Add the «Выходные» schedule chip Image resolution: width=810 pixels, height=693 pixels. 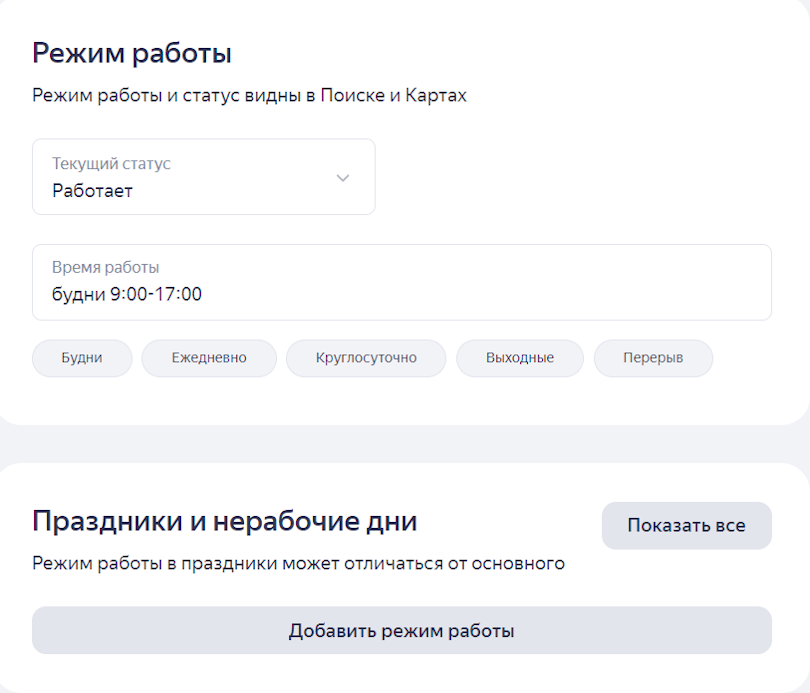(x=519, y=358)
